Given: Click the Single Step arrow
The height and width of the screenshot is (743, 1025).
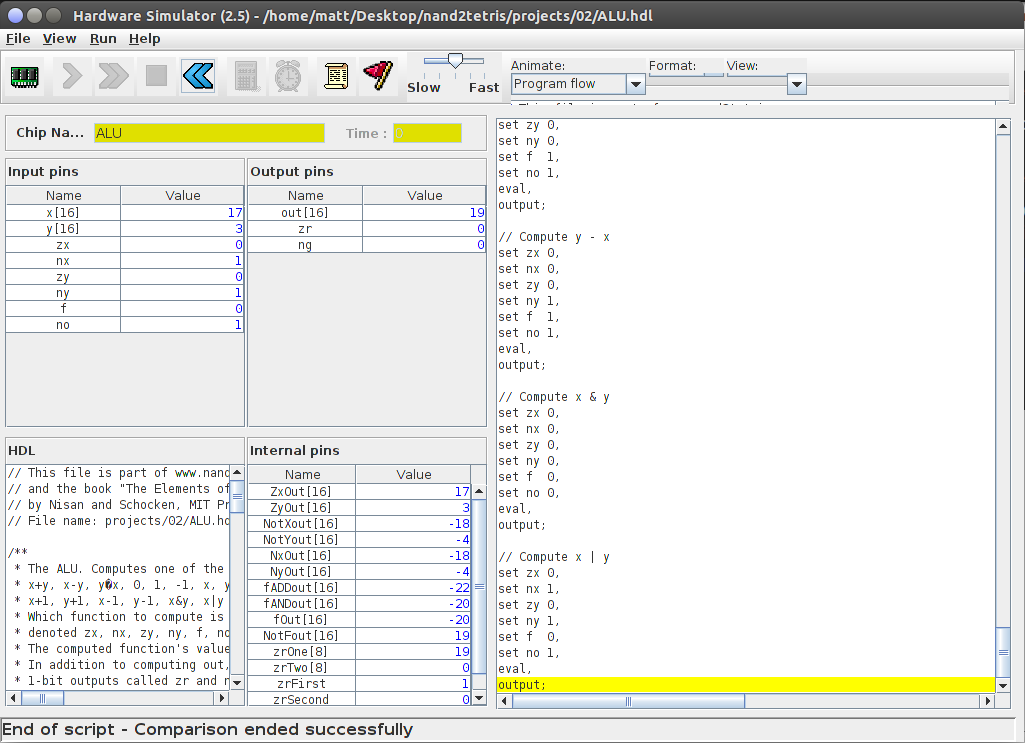Looking at the screenshot, I should tap(71, 75).
